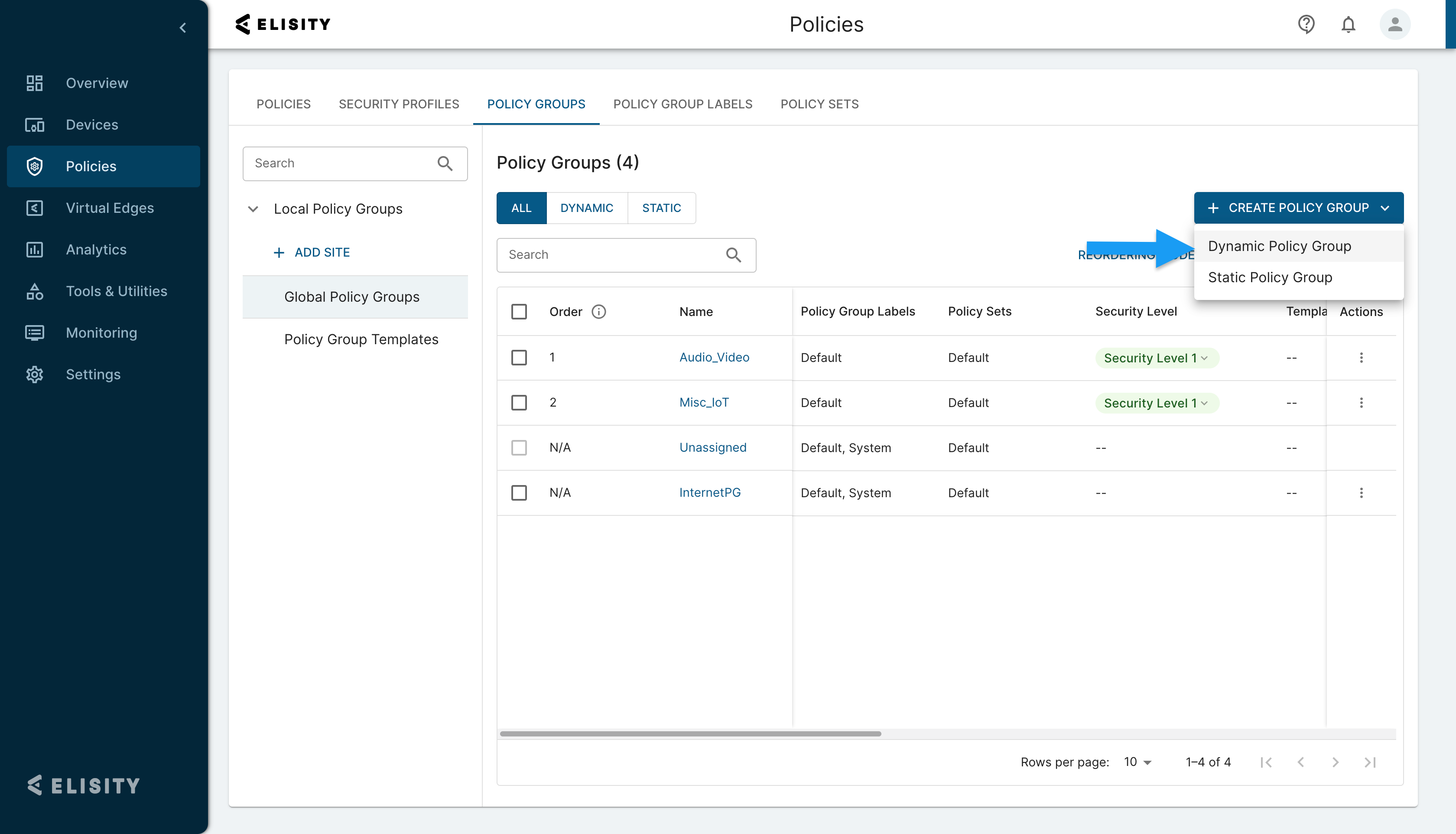Collapse the sidebar with the chevron arrow
The width and height of the screenshot is (1456, 834).
pos(182,27)
